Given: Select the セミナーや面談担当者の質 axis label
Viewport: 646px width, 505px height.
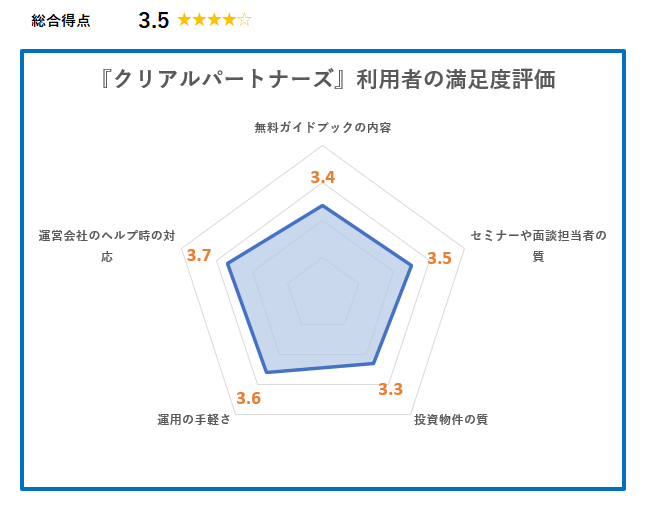Looking at the screenshot, I should [x=538, y=246].
